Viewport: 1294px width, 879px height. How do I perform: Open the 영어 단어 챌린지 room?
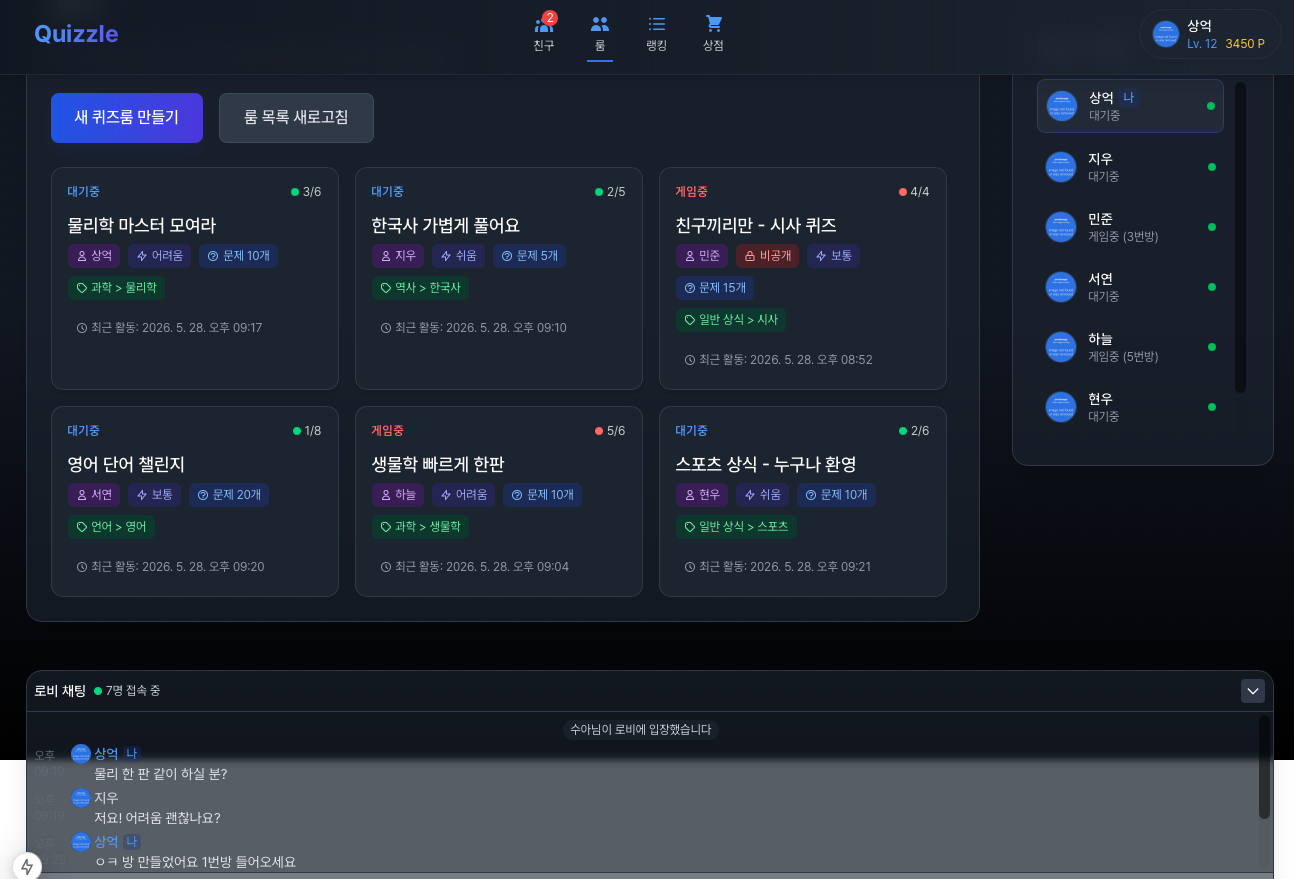click(x=195, y=501)
